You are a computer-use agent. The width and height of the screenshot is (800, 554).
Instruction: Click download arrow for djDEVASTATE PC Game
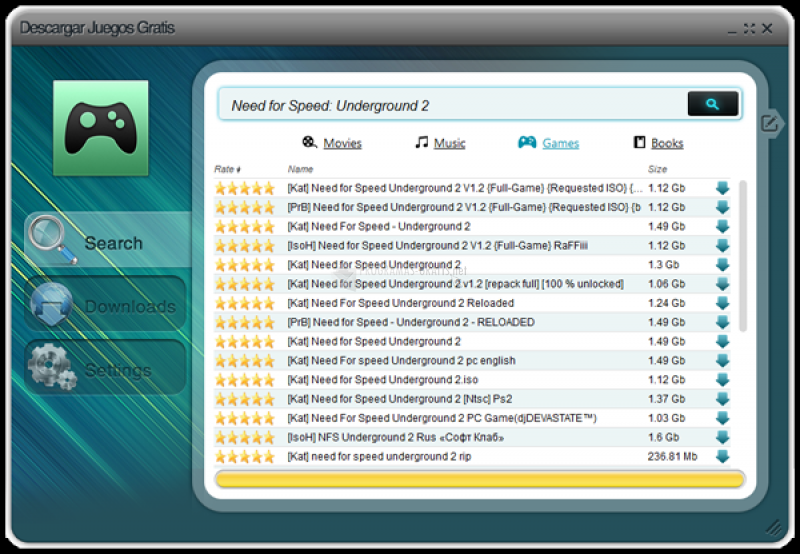723,418
